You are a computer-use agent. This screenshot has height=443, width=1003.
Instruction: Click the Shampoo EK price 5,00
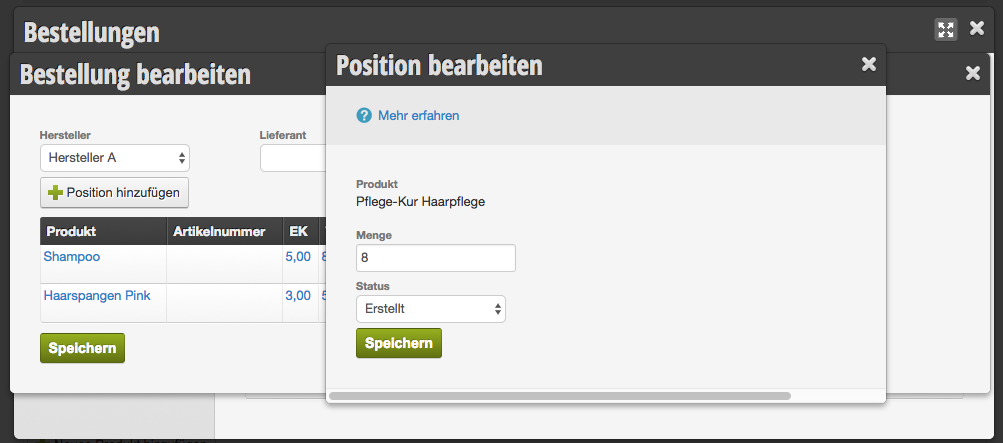(298, 257)
